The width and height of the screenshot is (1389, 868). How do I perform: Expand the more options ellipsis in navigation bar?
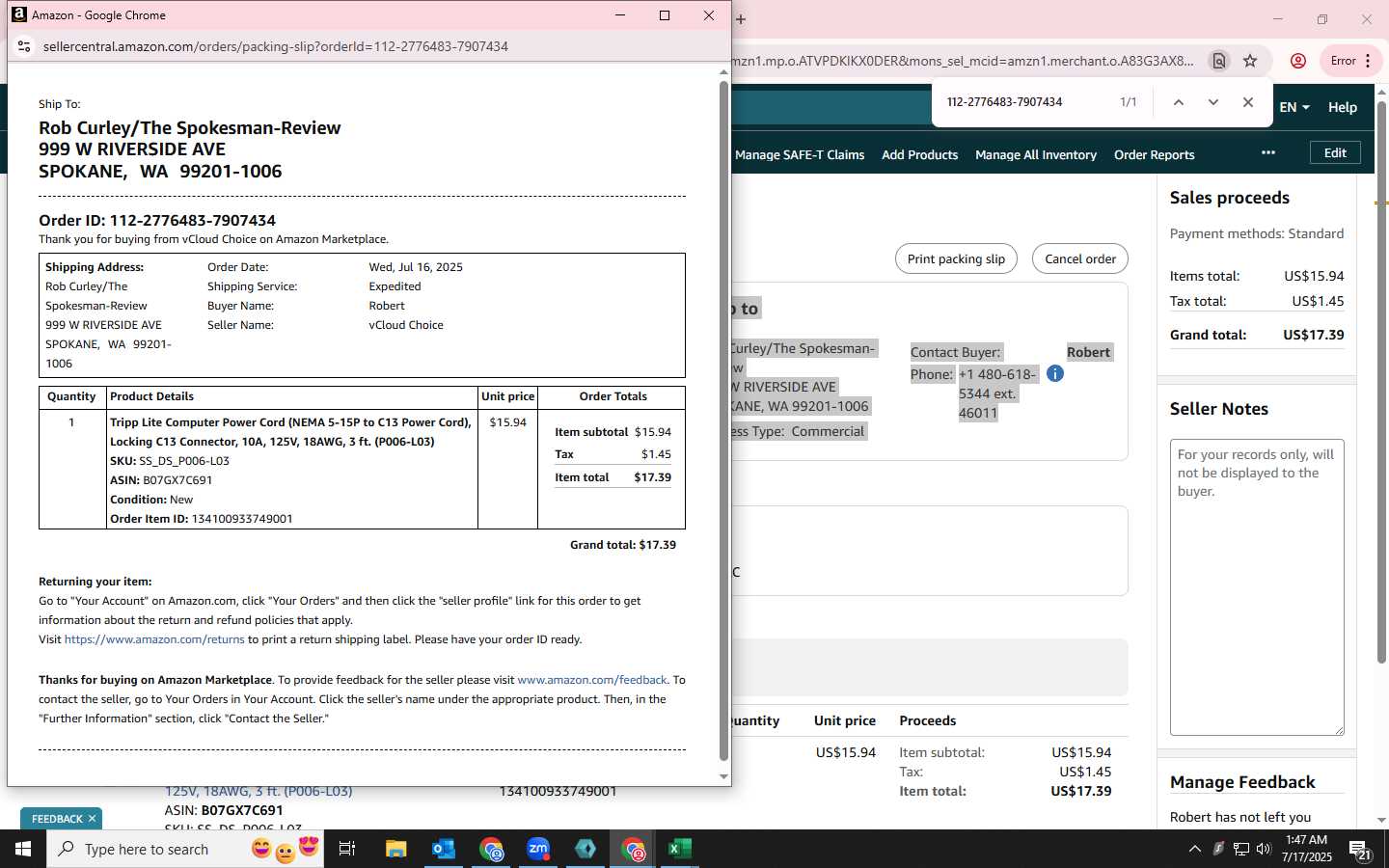click(1268, 152)
